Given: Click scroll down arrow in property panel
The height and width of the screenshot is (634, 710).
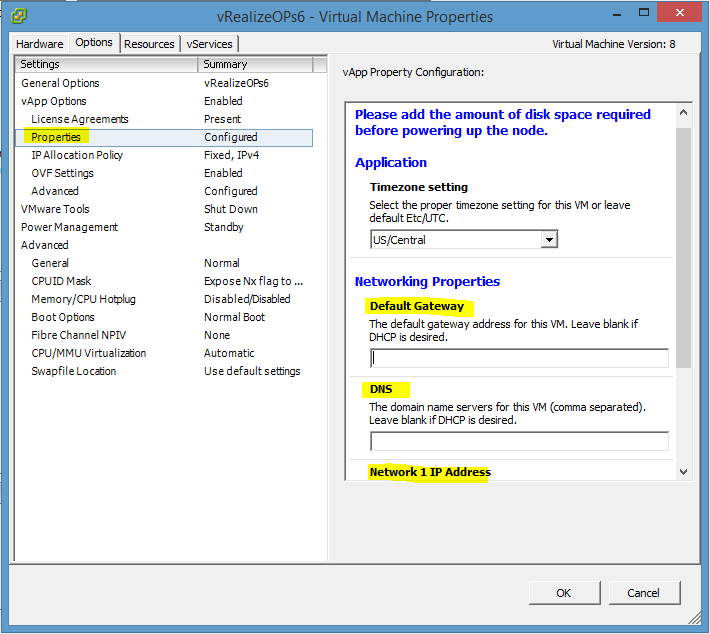Looking at the screenshot, I should coord(683,472).
